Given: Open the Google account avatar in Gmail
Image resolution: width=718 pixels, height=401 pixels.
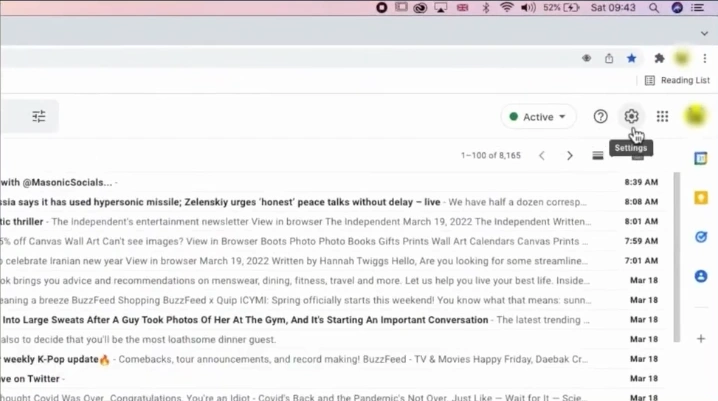Looking at the screenshot, I should [695, 115].
